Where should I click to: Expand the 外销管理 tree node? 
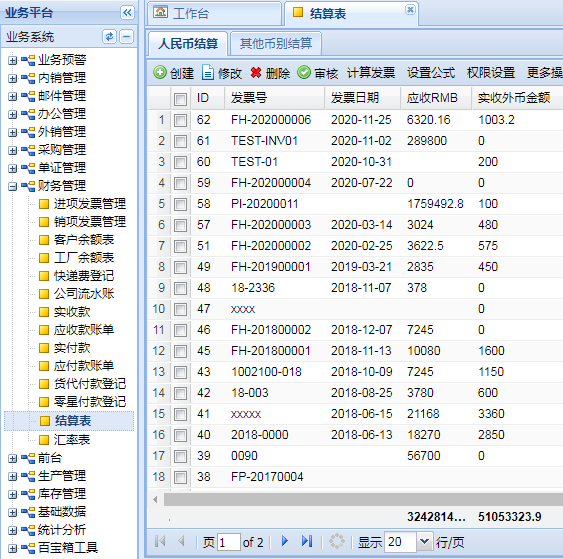coord(12,132)
